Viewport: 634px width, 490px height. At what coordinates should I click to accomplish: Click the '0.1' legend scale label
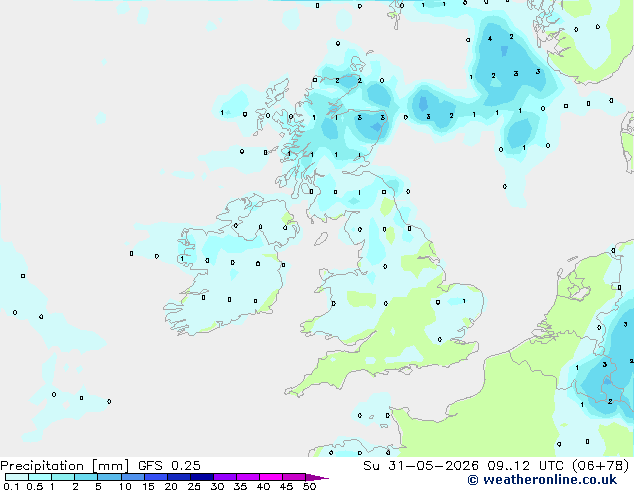click(x=11, y=486)
